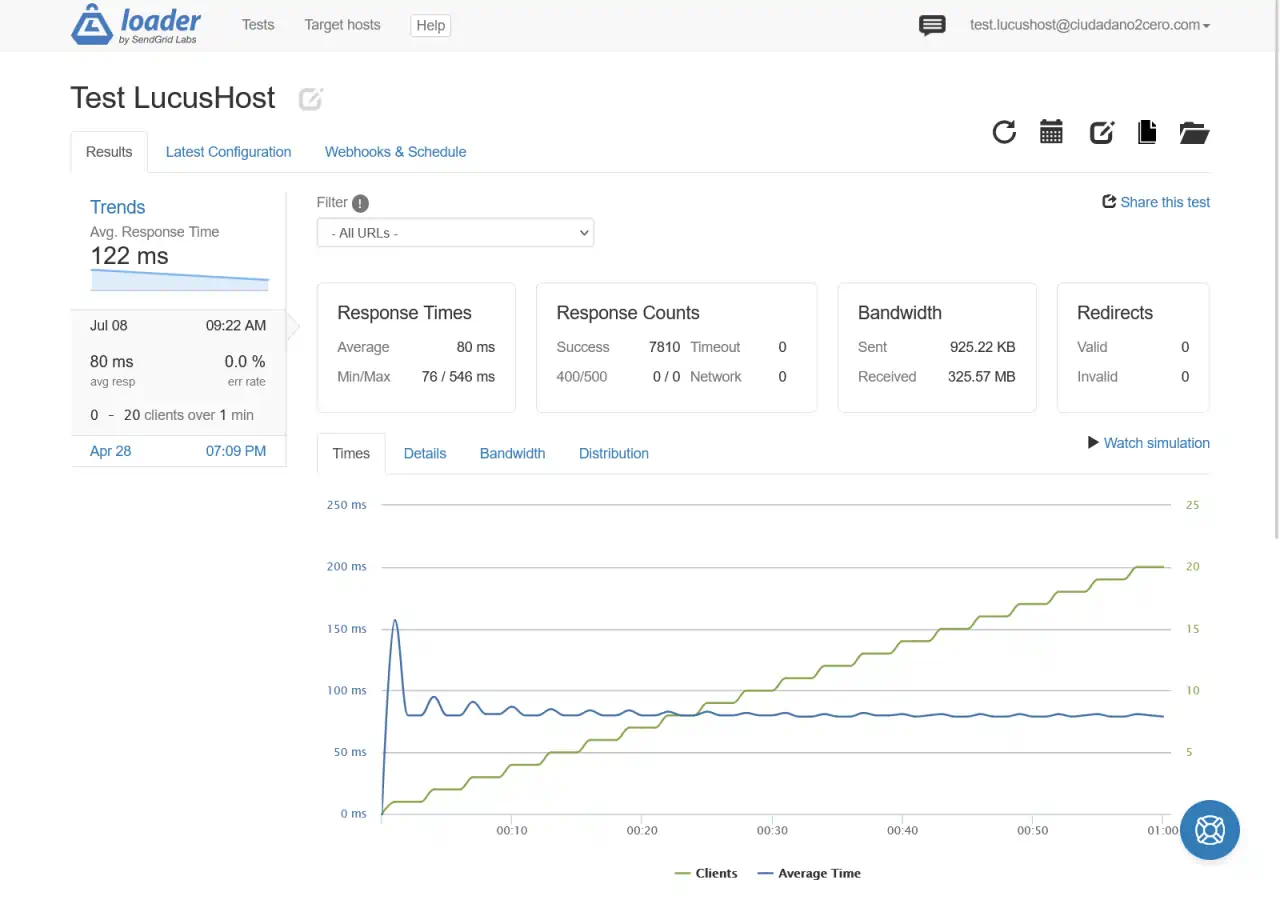Click the loader logo

point(136,26)
